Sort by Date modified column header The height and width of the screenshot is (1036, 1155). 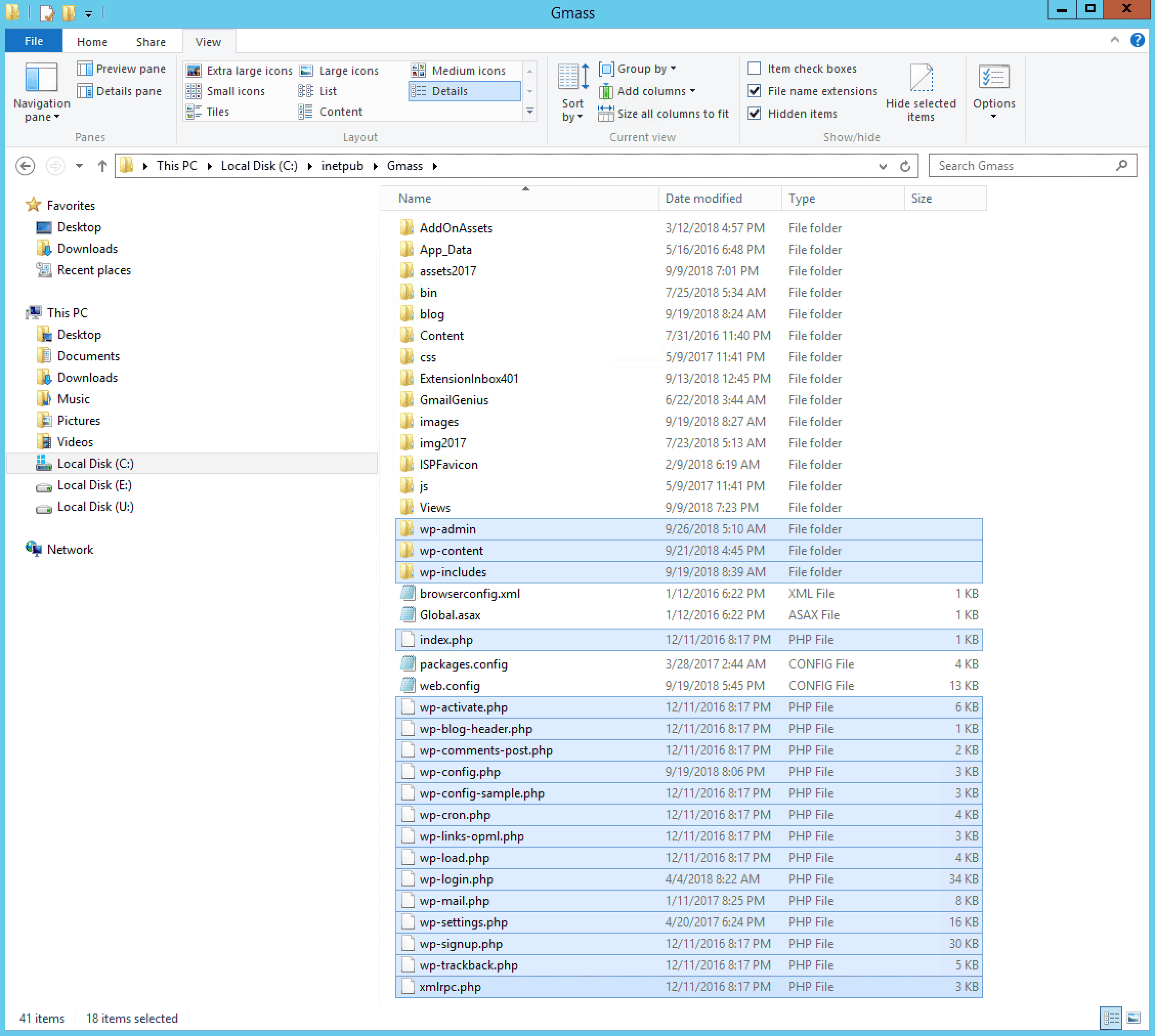click(x=703, y=199)
